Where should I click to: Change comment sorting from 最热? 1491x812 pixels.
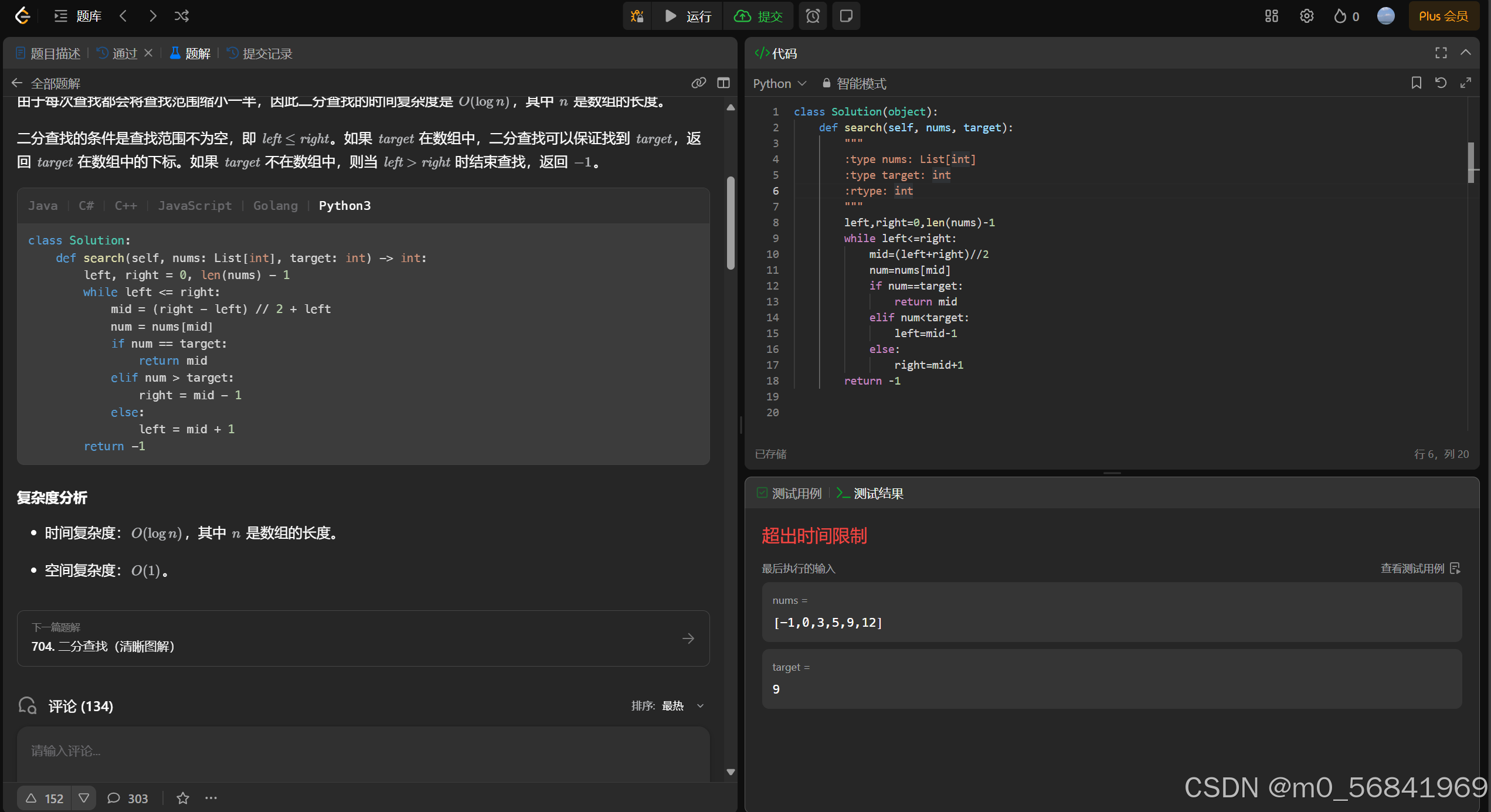[x=680, y=706]
